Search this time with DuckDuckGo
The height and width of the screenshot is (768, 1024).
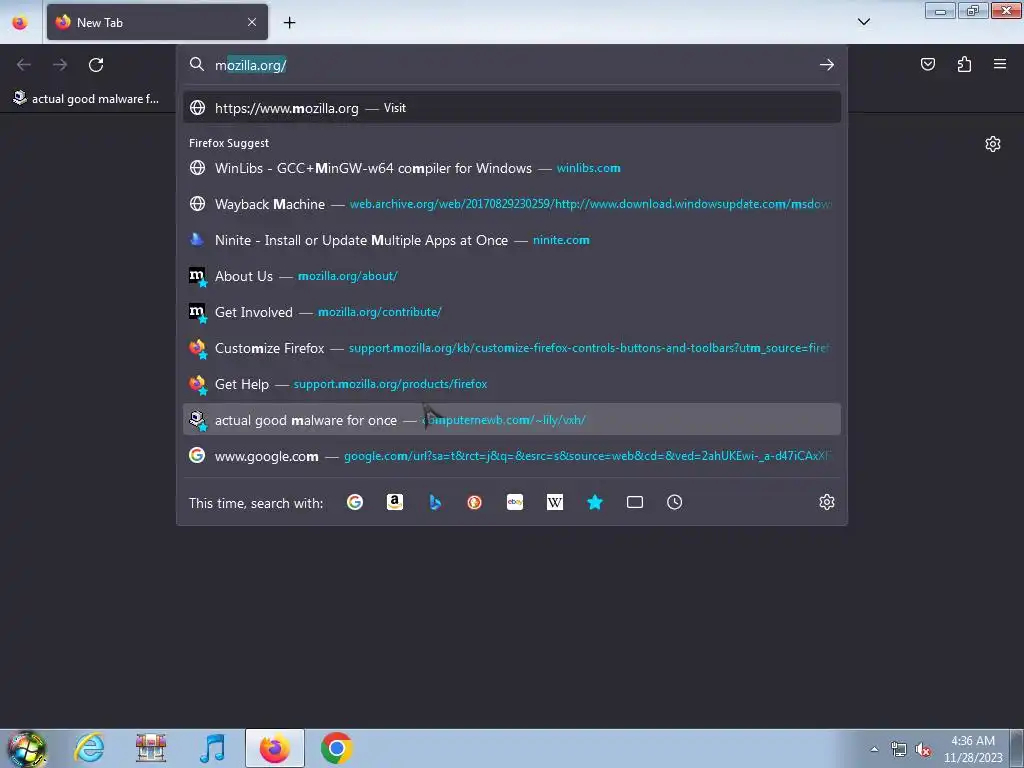point(475,502)
